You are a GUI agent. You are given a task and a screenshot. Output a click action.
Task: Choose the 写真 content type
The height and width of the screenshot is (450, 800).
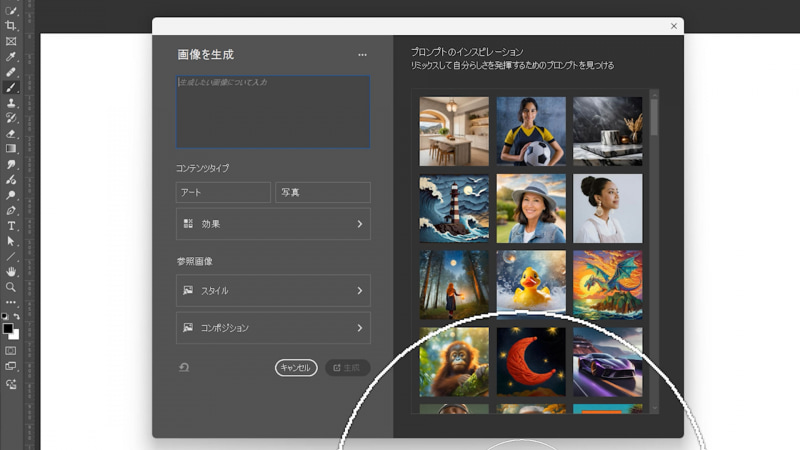pos(322,192)
